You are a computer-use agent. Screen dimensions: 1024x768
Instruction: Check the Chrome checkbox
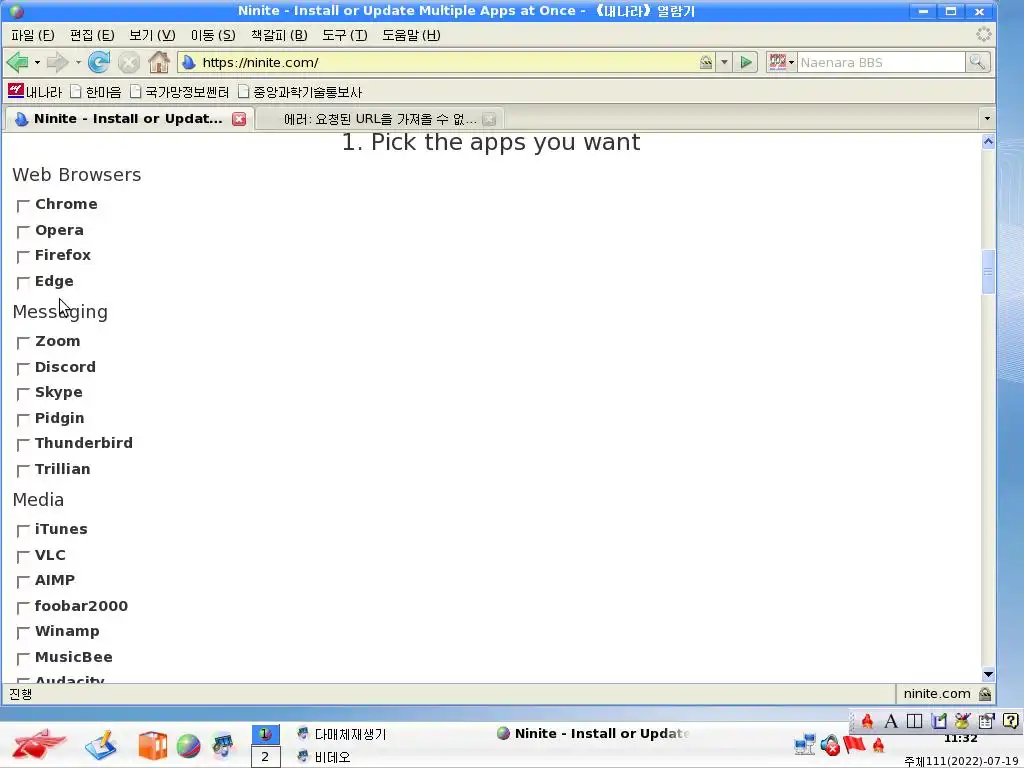pos(23,206)
